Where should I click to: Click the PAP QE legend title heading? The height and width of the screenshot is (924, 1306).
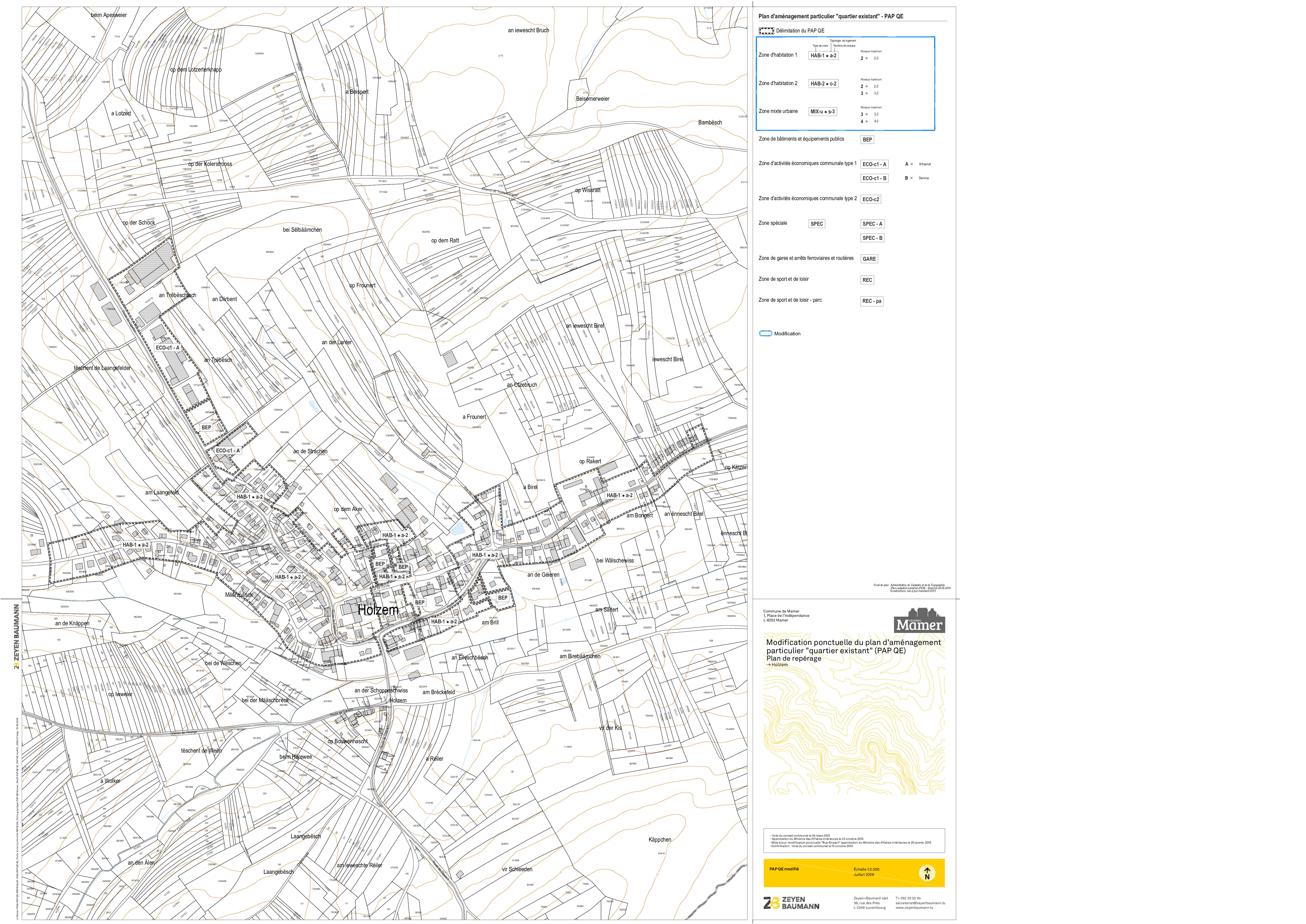(831, 17)
